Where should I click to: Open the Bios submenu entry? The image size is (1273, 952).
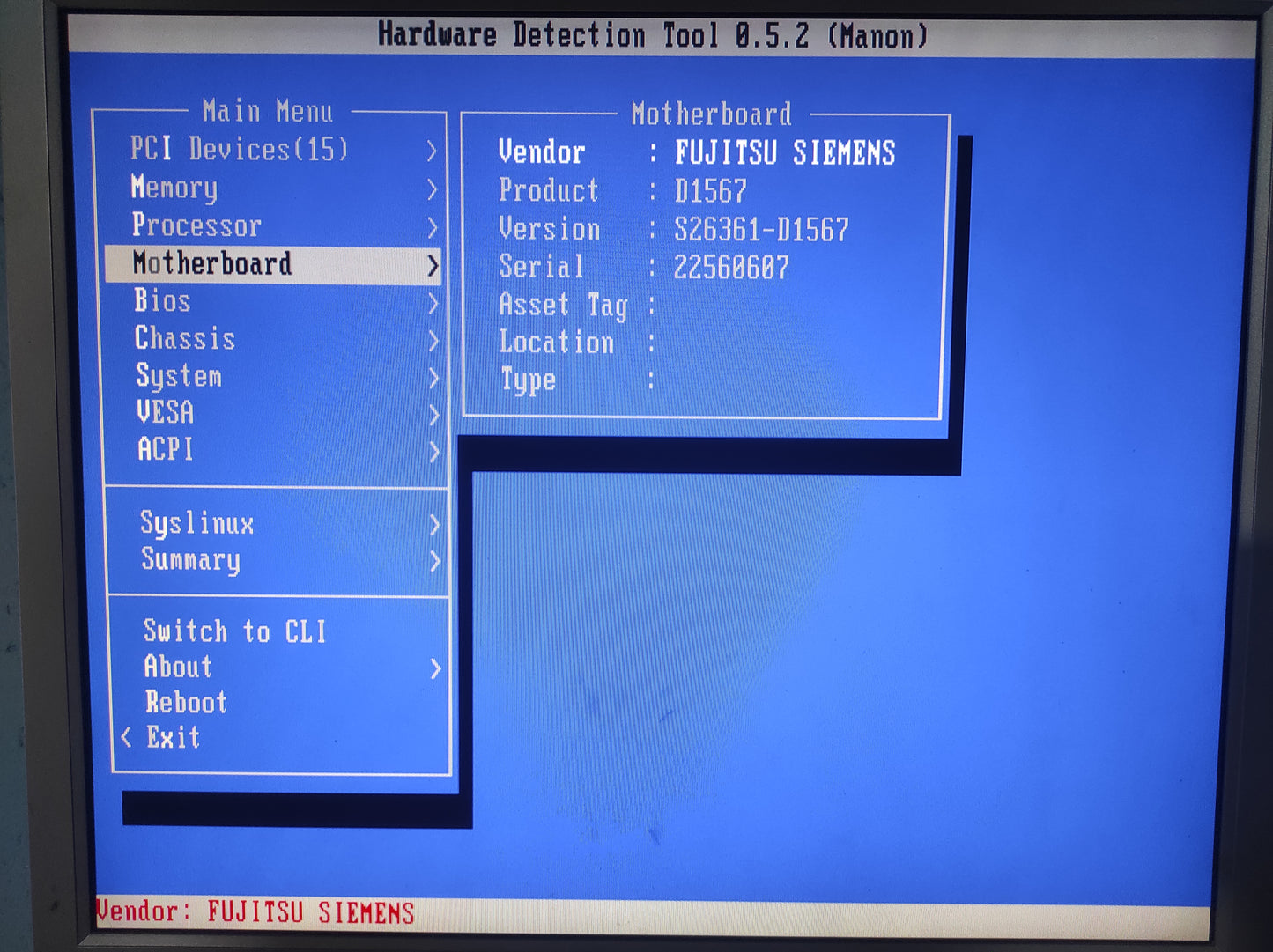click(162, 301)
